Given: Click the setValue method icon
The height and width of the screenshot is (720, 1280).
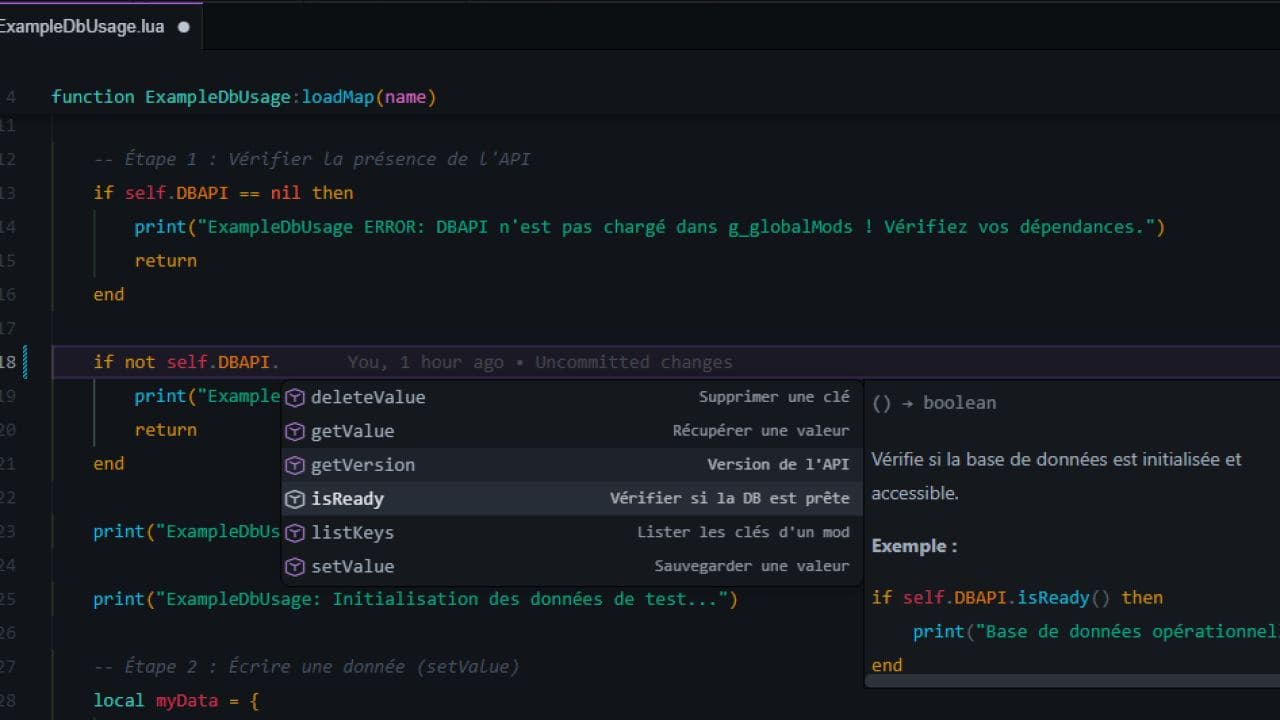Looking at the screenshot, I should point(295,566).
